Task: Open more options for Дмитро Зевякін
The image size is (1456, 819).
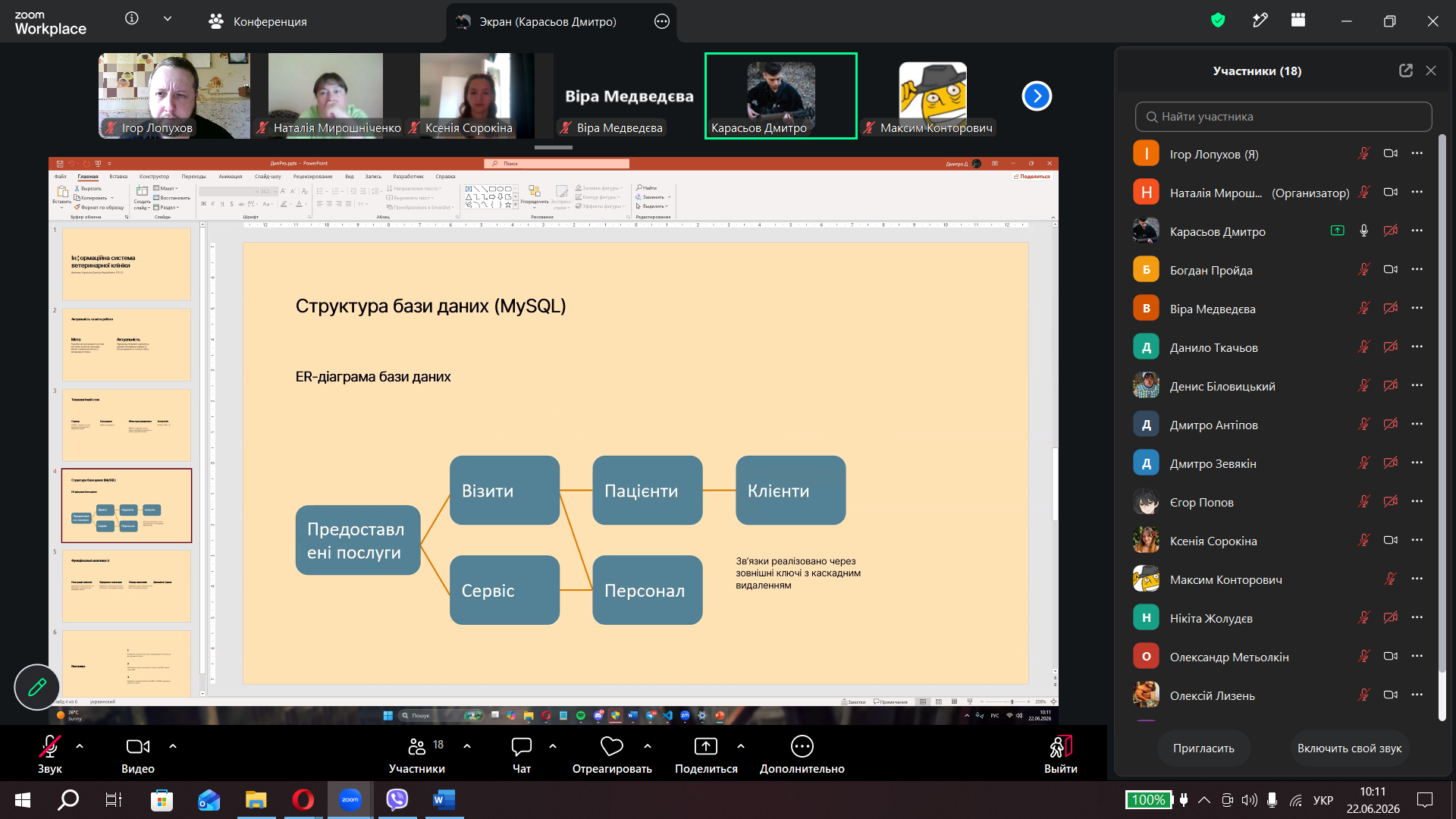Action: click(1417, 463)
